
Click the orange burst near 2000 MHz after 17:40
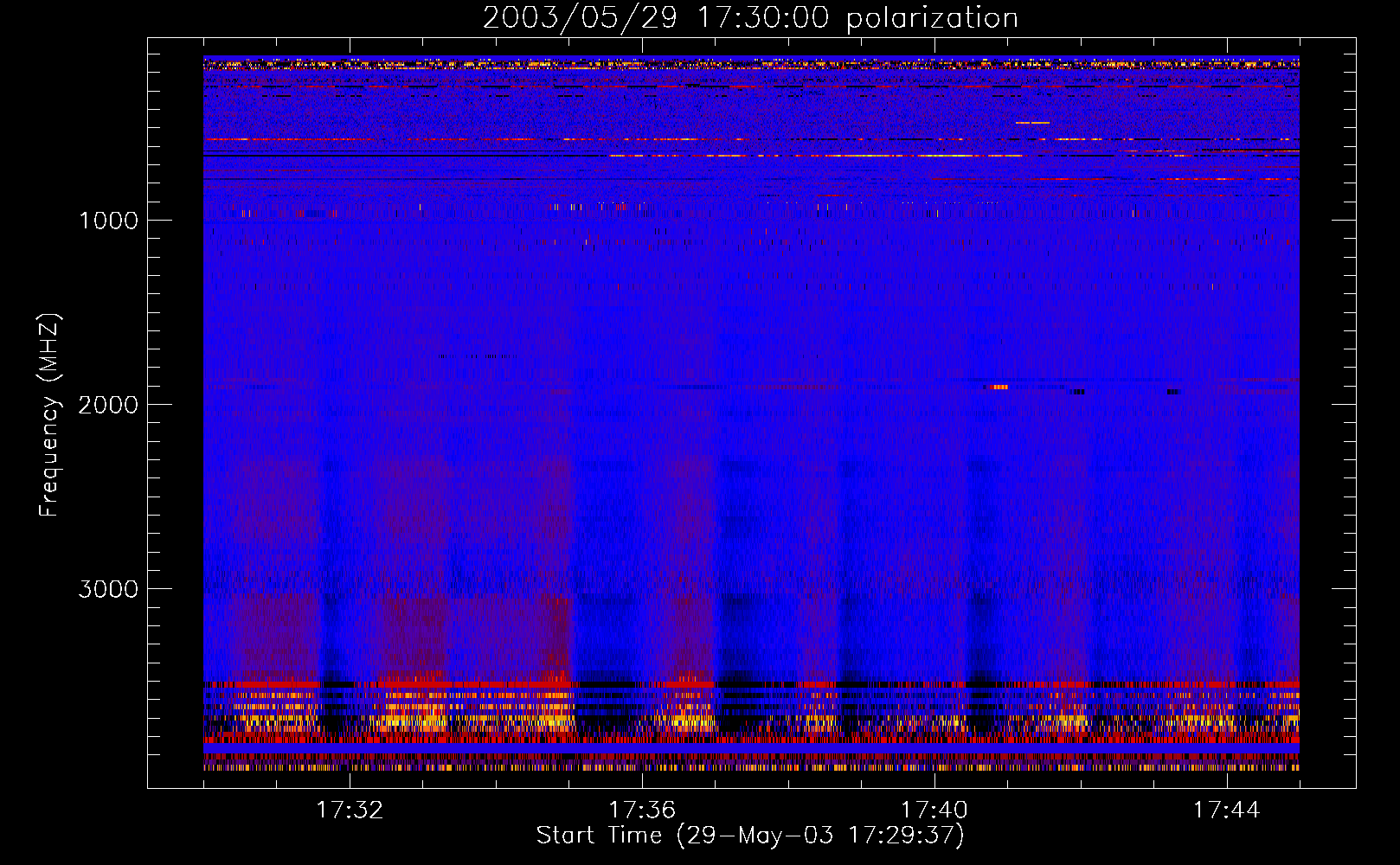[1000, 387]
